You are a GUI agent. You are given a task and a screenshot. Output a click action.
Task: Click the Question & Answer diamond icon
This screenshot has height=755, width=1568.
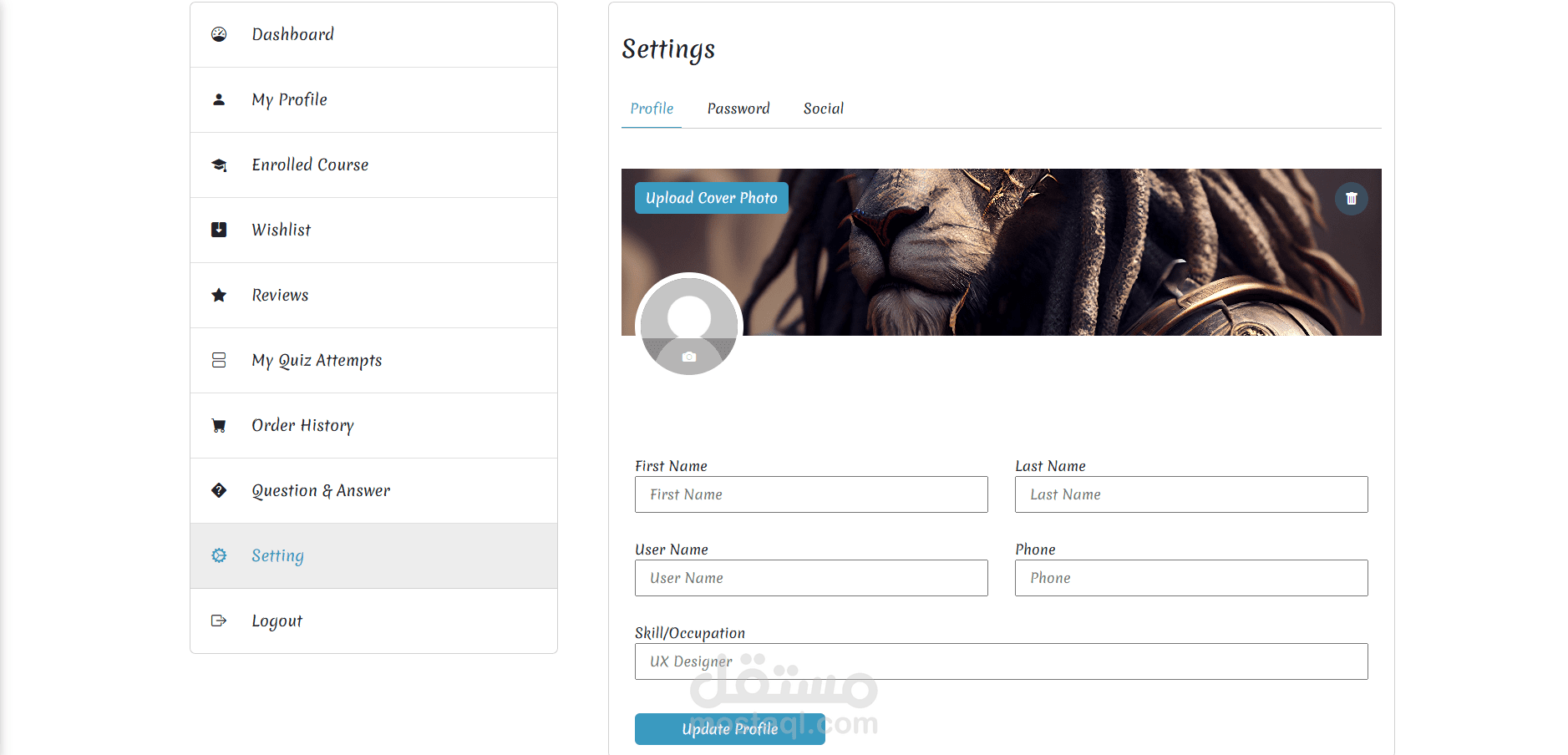click(x=219, y=490)
